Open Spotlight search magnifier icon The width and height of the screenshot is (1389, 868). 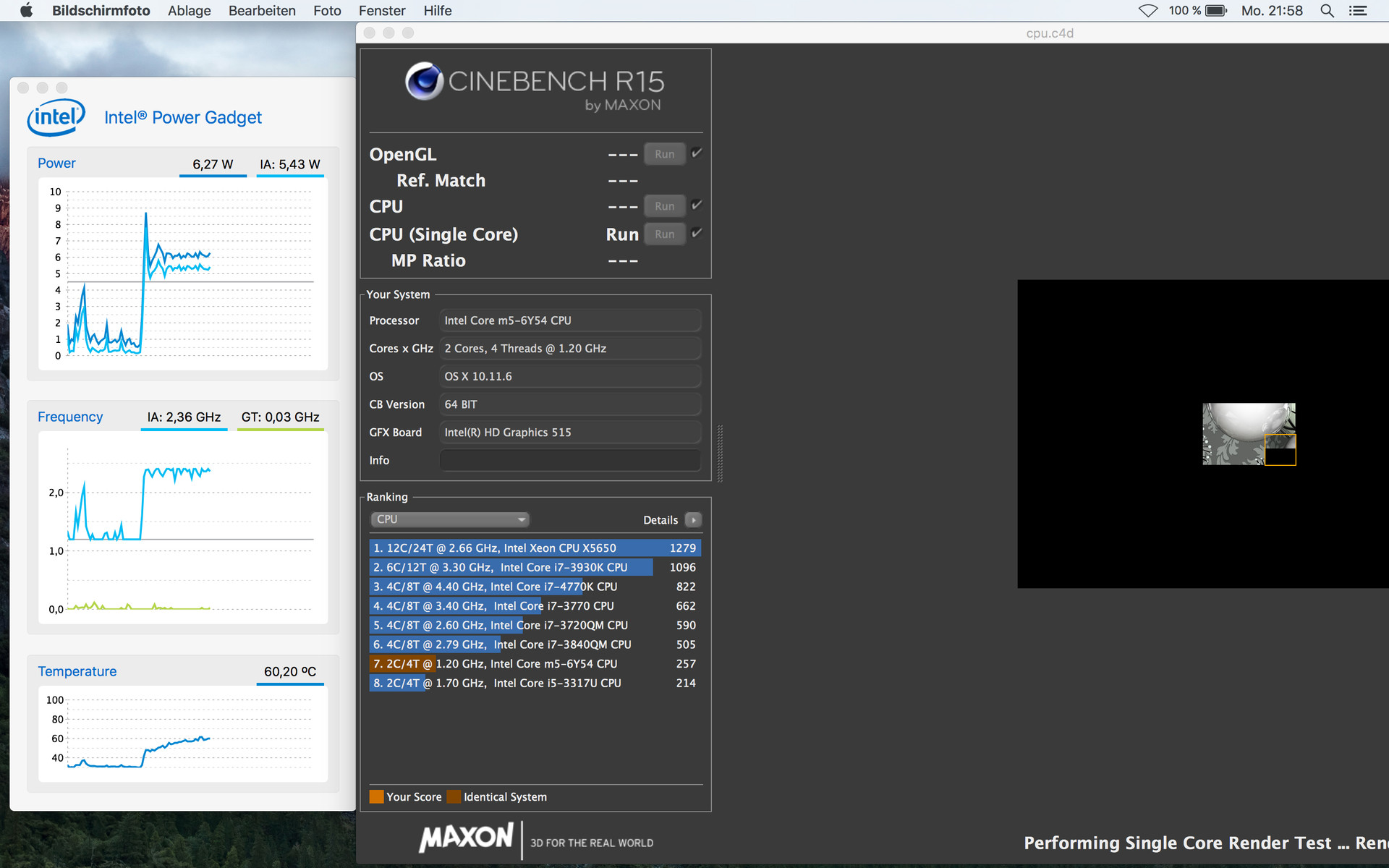click(1327, 10)
